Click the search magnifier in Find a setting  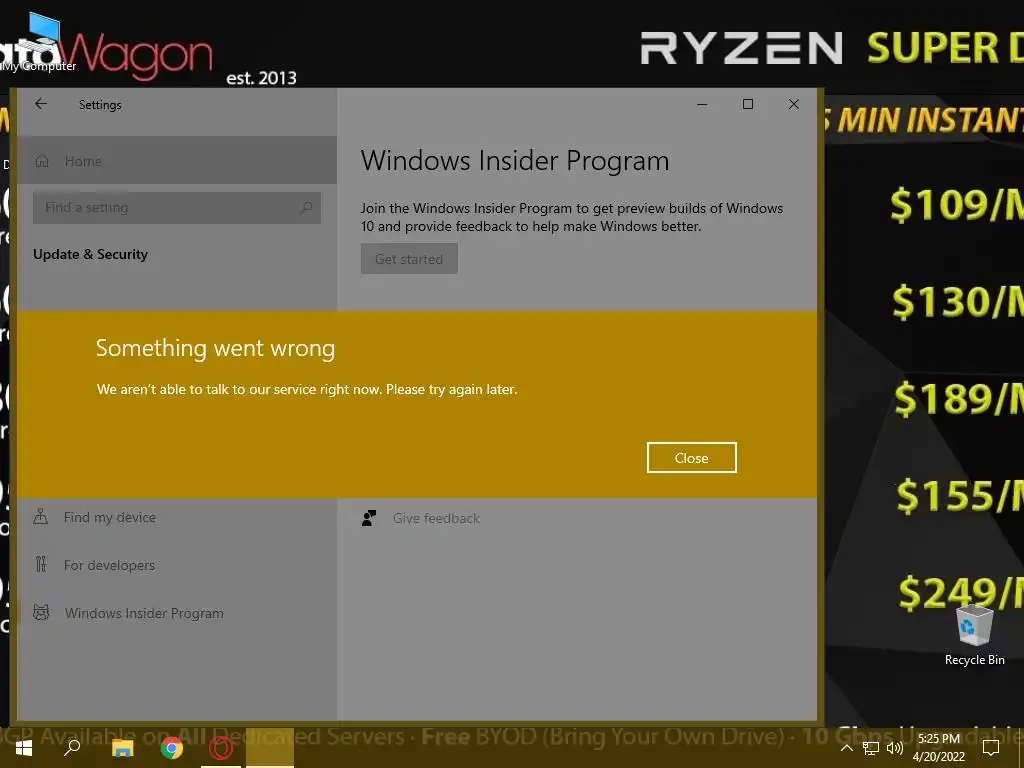tap(306, 208)
